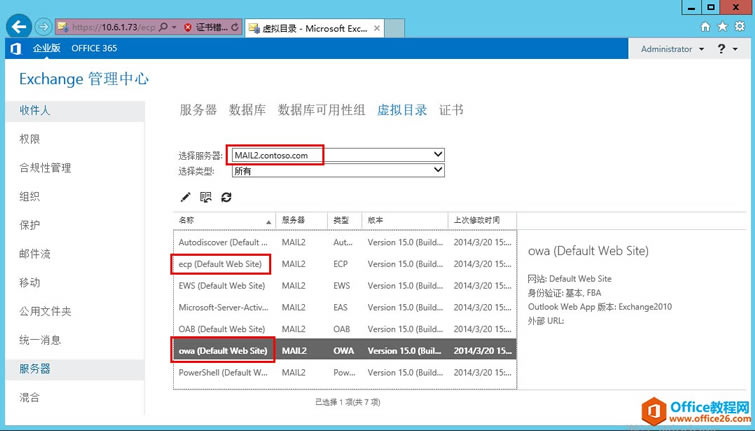The height and width of the screenshot is (431, 755).
Task: Sort by the 名称 column header
Action: (224, 220)
